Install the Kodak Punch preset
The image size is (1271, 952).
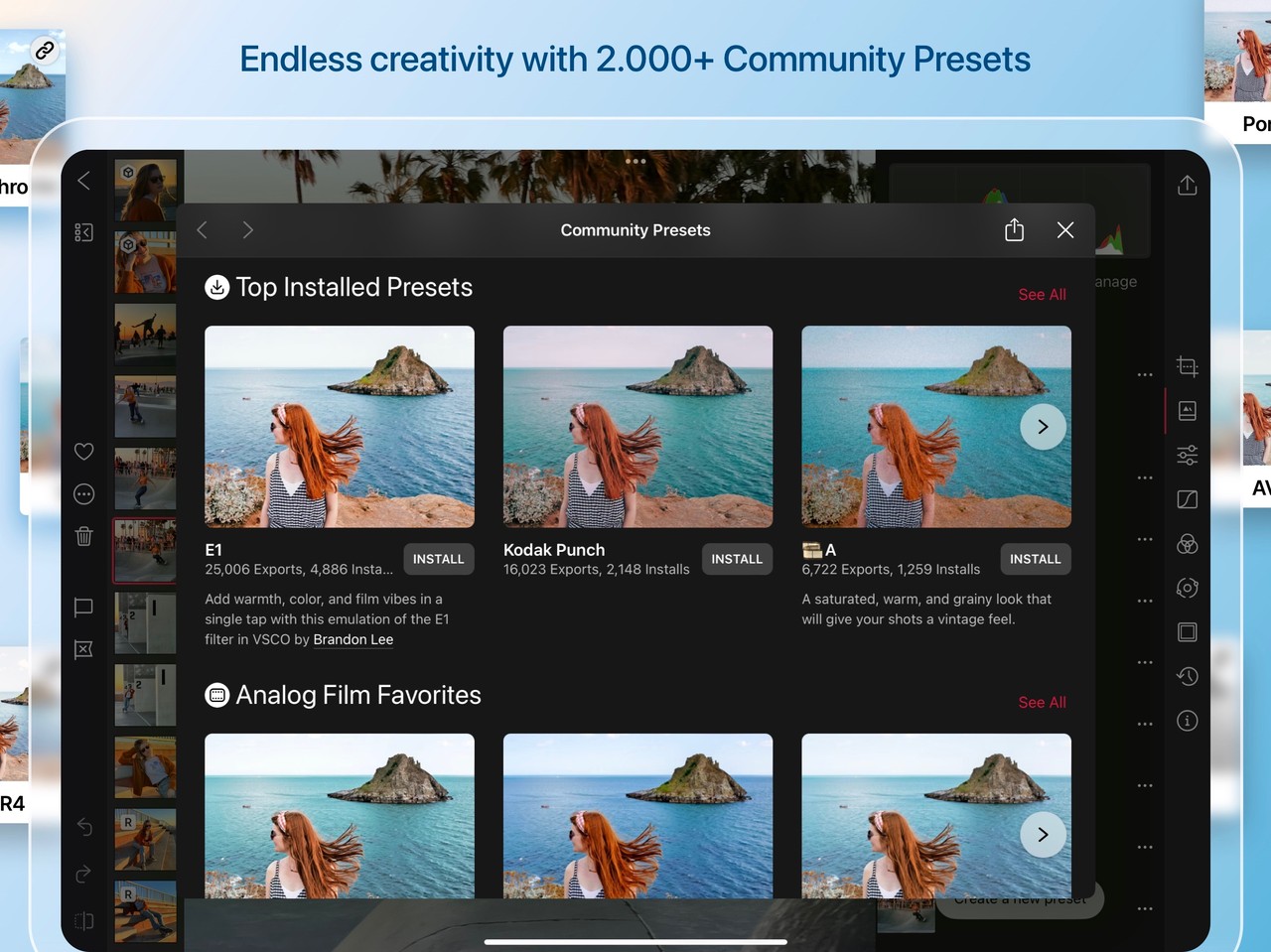coord(737,559)
